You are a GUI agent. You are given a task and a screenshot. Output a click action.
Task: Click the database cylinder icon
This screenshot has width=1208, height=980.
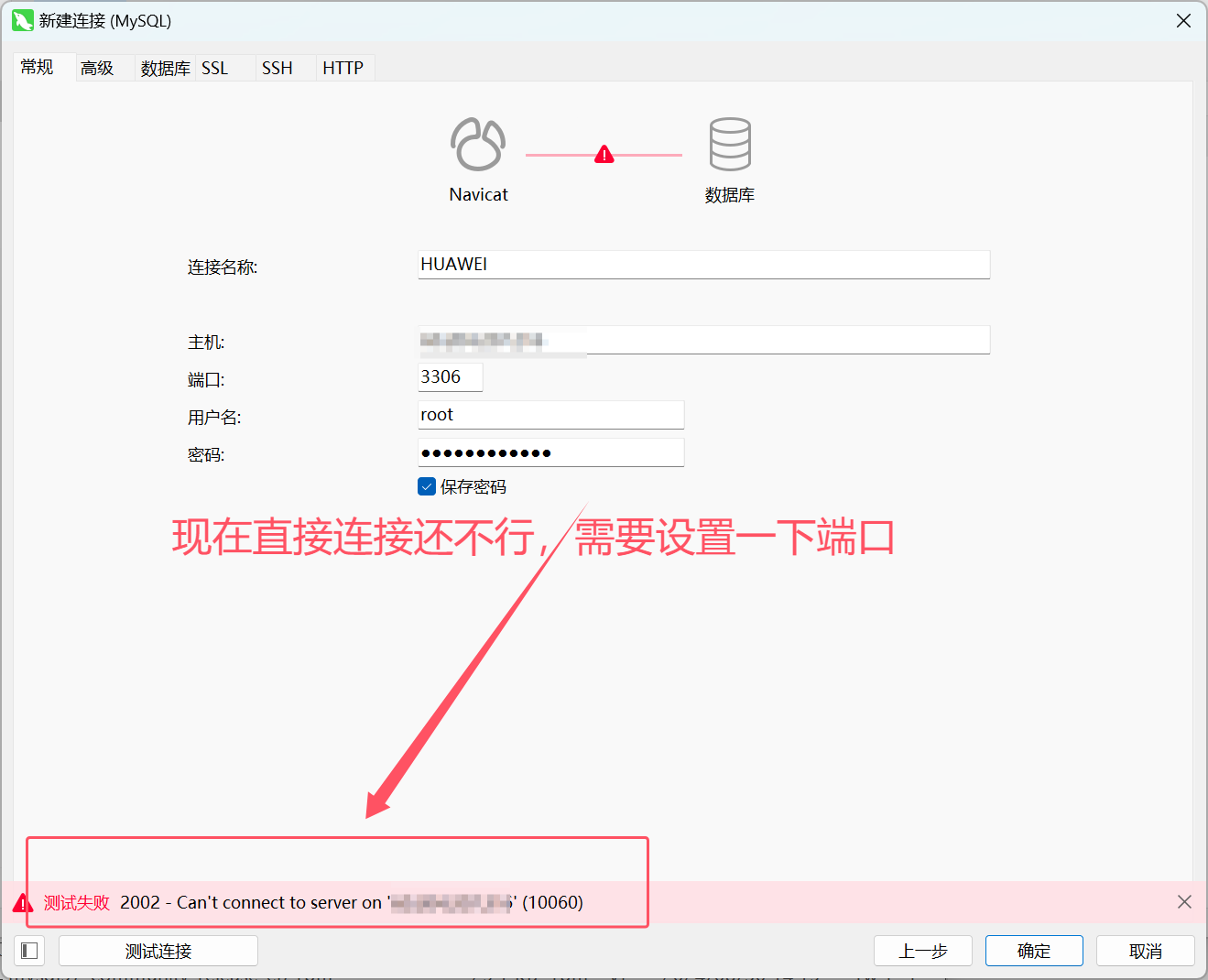tap(730, 144)
